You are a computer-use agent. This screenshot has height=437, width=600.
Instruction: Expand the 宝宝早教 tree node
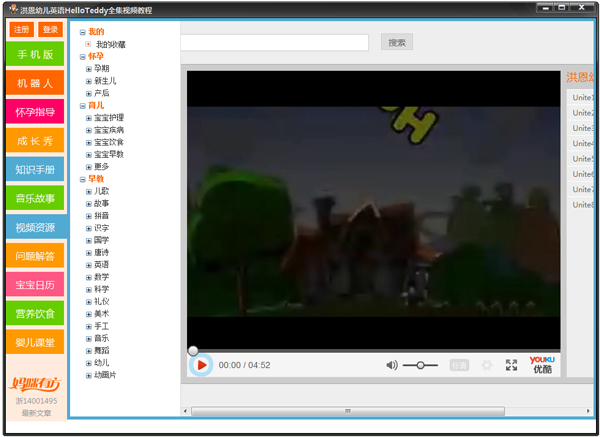coord(88,155)
